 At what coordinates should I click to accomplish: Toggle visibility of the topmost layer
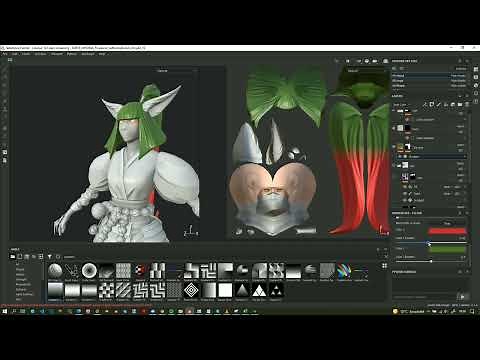coord(394,111)
